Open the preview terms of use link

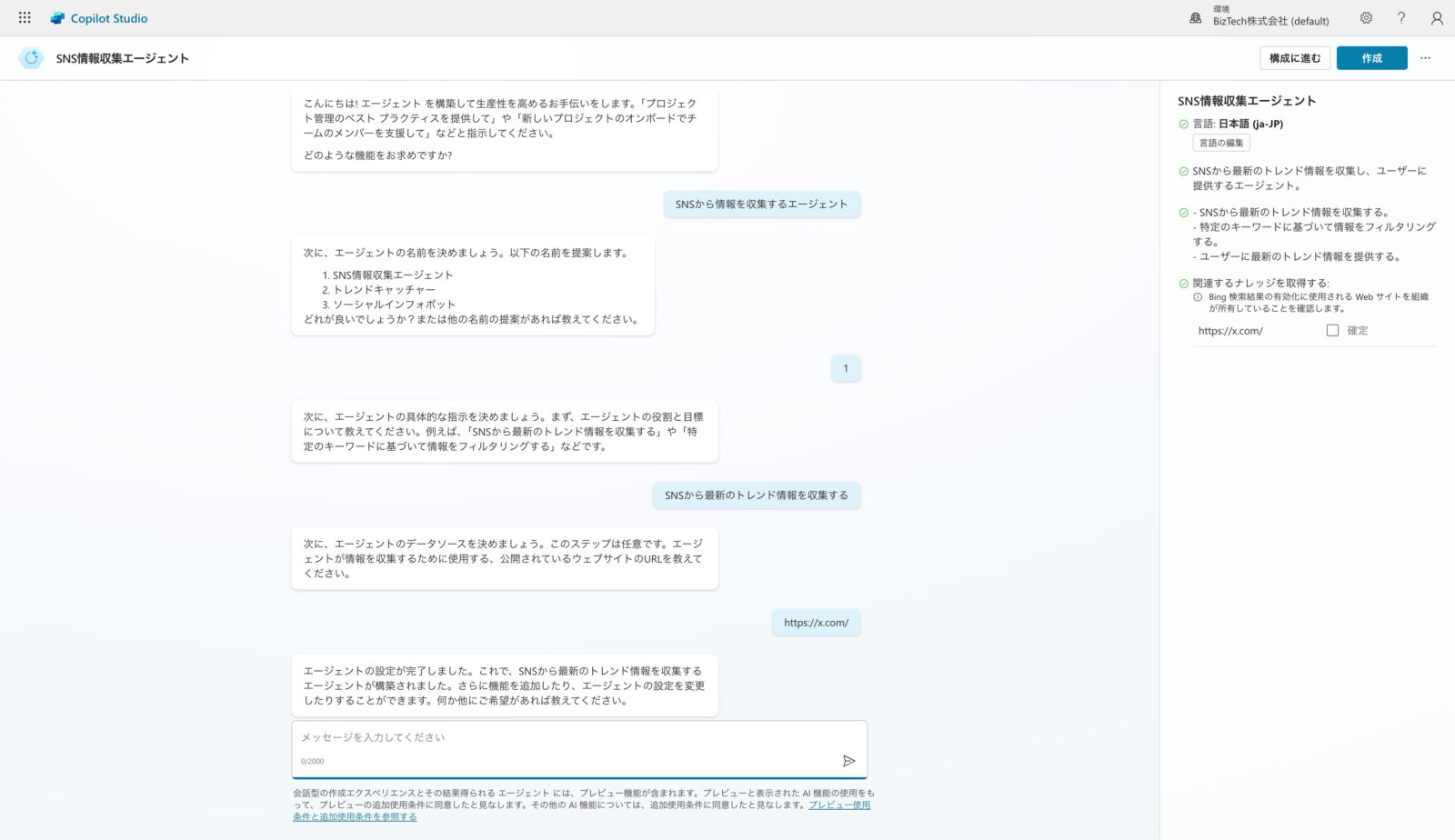click(838, 805)
